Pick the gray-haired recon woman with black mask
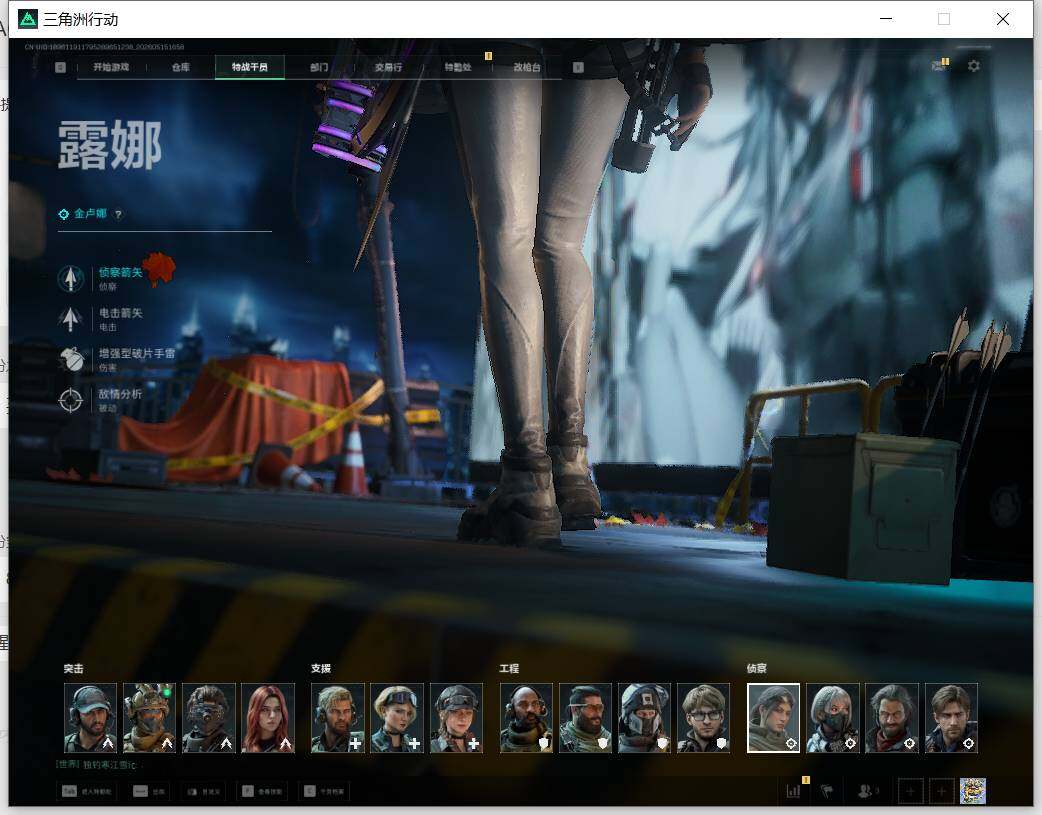The width and height of the screenshot is (1042, 815). click(x=833, y=718)
